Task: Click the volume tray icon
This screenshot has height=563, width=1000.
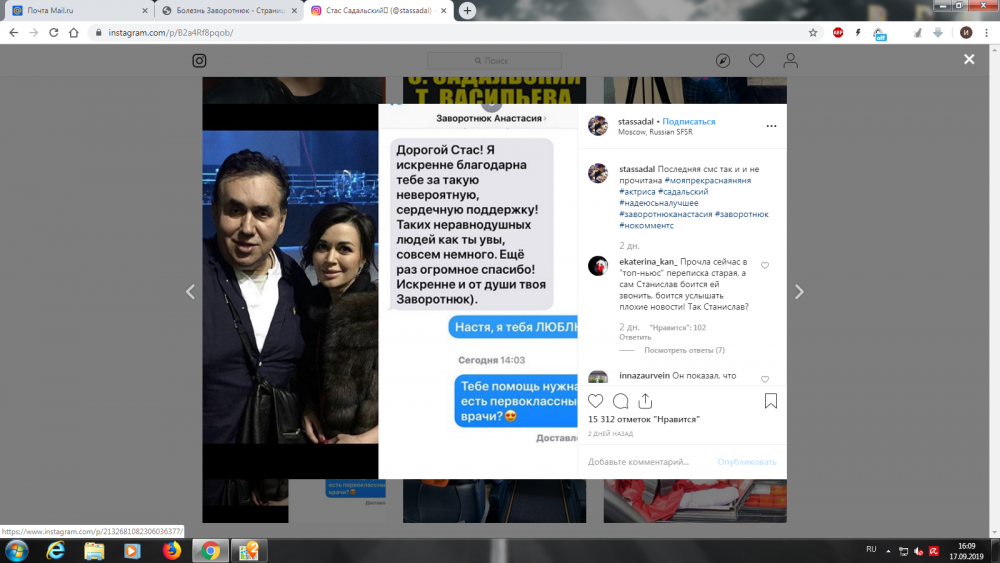Action: click(918, 551)
